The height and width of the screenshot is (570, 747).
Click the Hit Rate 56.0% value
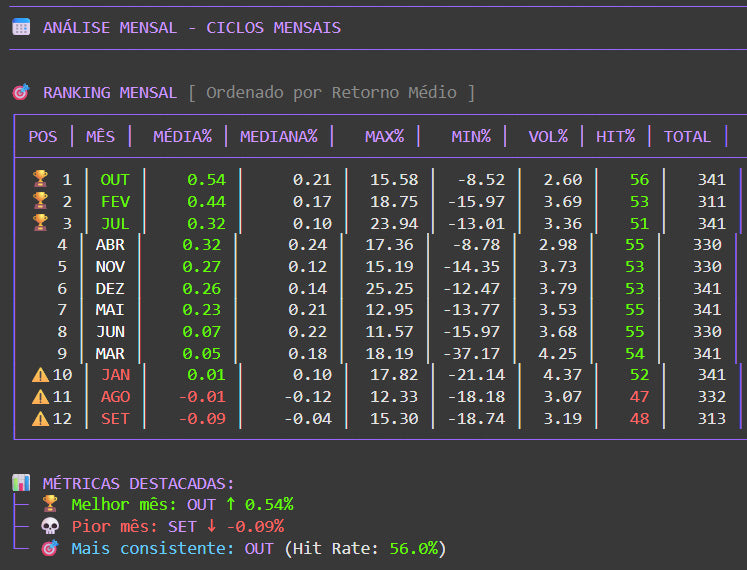tap(413, 549)
